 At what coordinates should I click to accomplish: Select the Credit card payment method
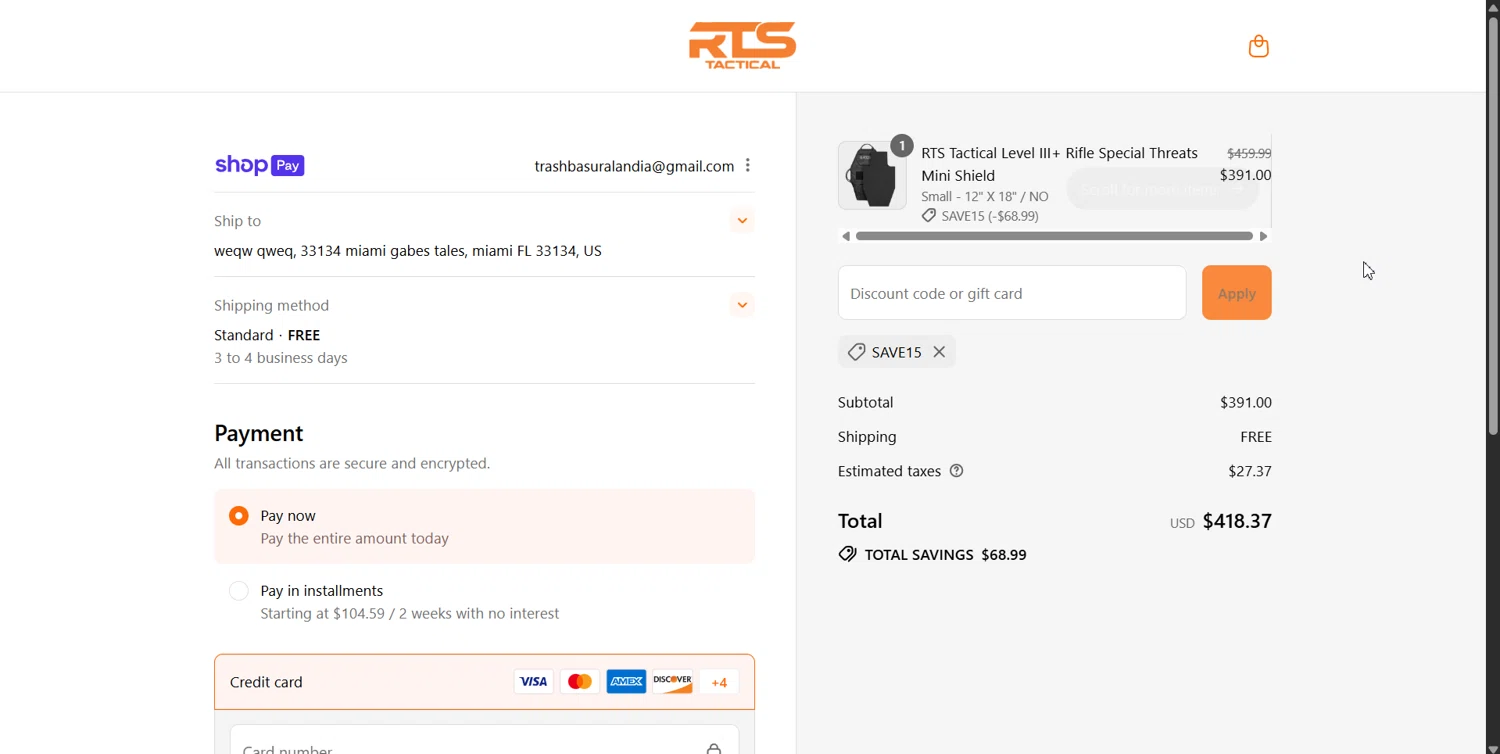pyautogui.click(x=484, y=682)
